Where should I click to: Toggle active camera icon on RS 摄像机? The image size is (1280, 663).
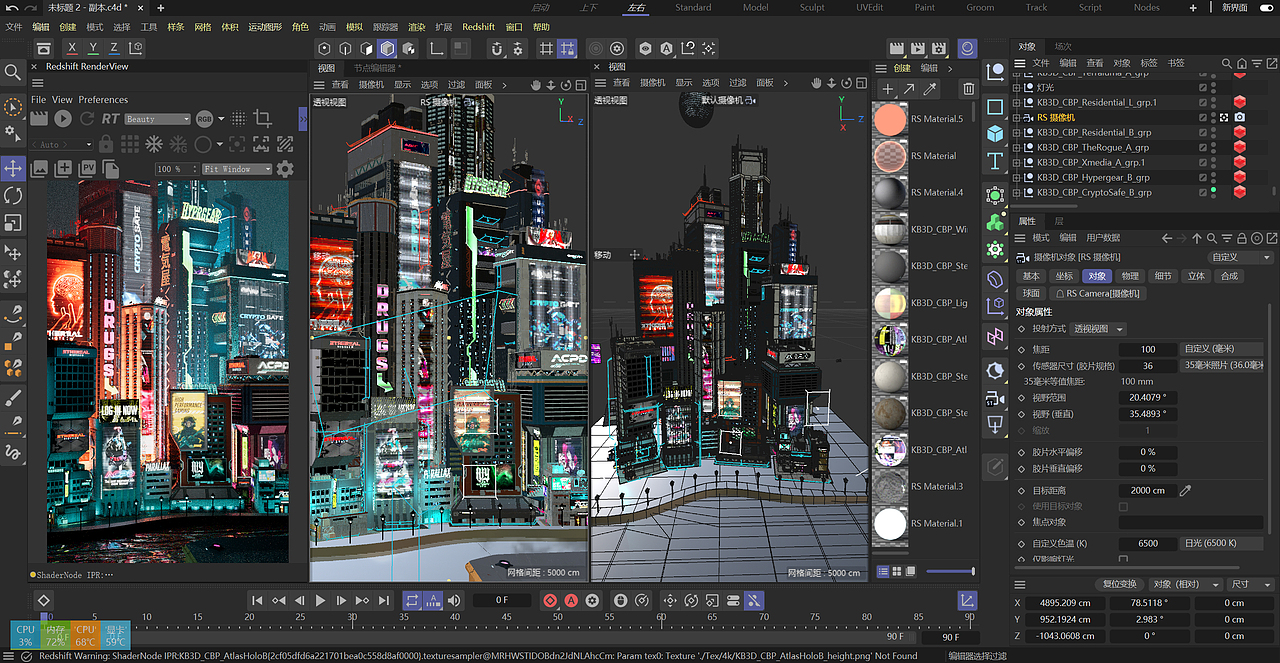click(x=1224, y=117)
